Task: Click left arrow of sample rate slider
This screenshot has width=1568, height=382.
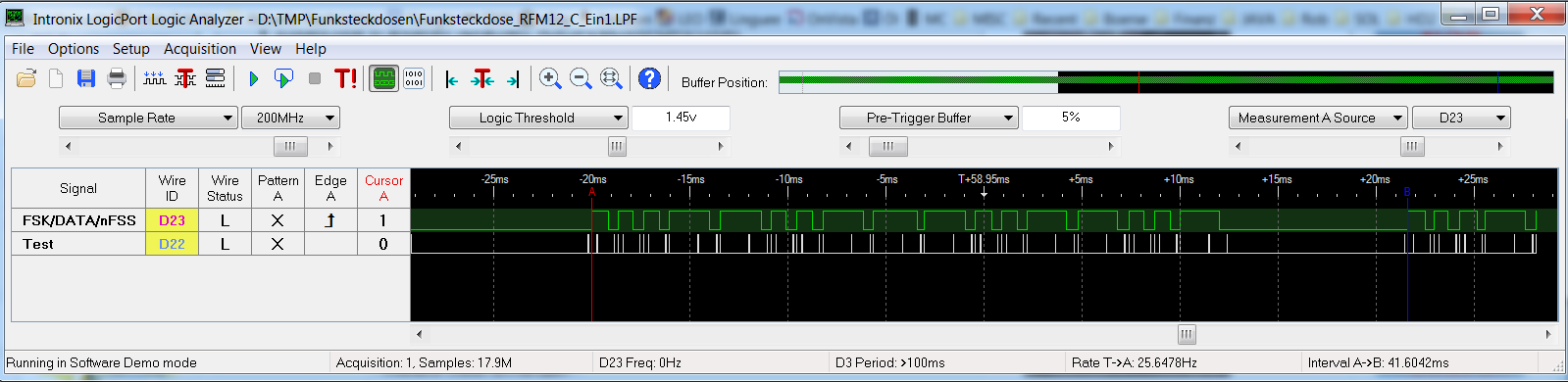Action: [68, 146]
